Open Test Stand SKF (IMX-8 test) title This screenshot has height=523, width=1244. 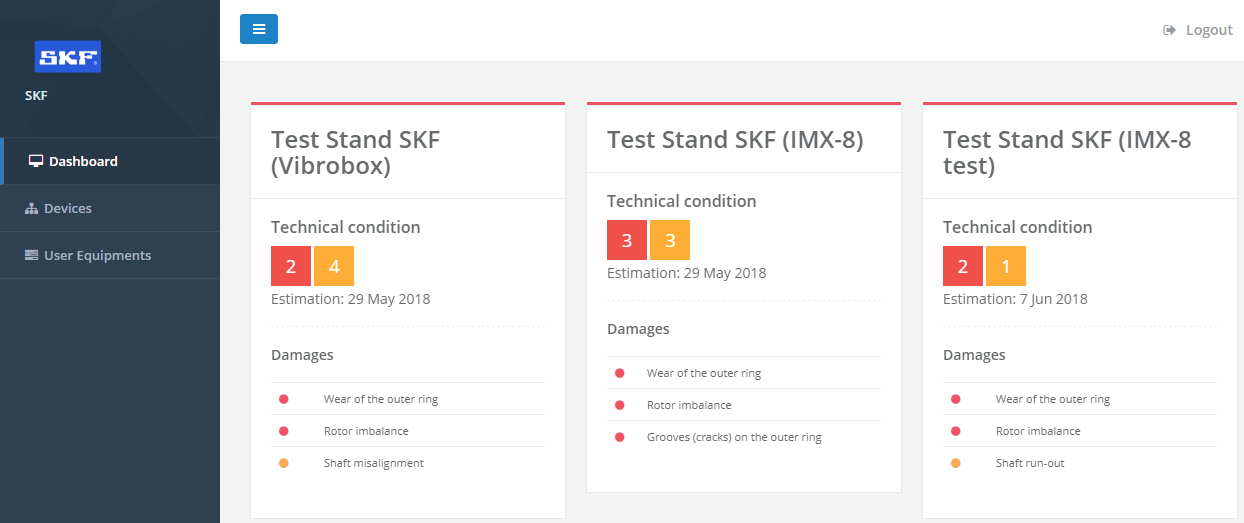click(1067, 152)
